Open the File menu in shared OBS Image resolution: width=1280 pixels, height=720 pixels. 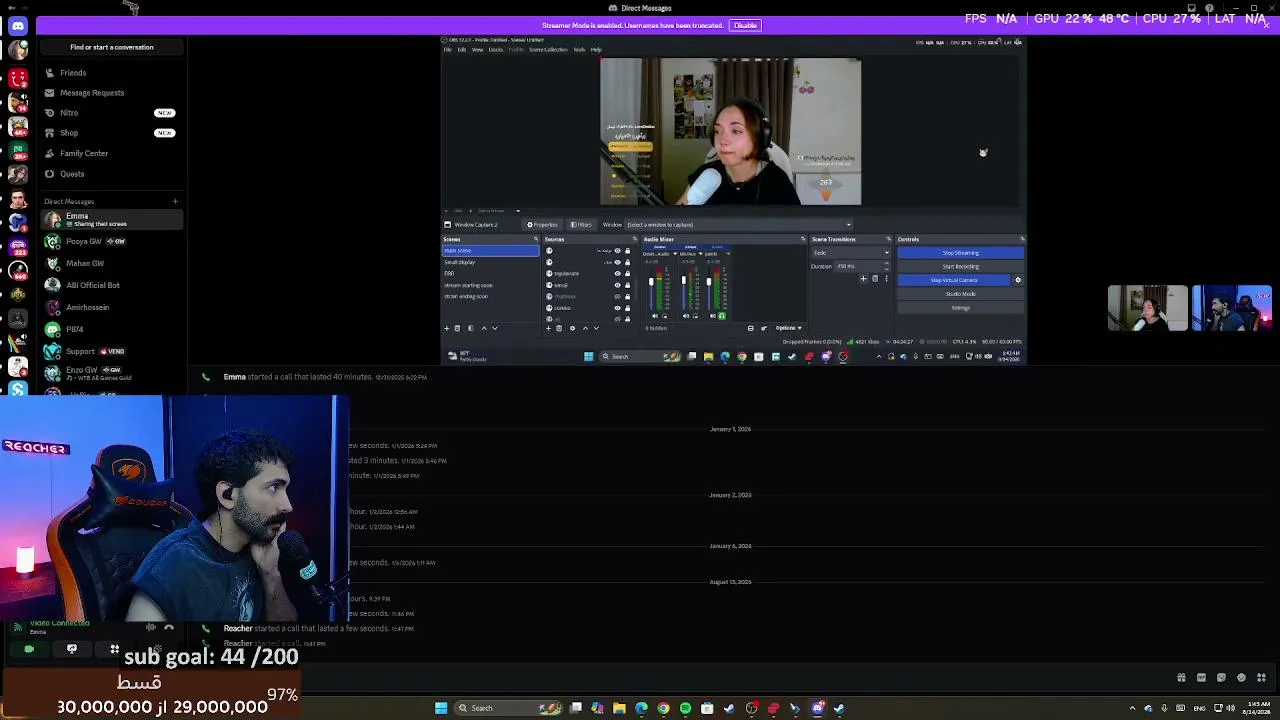(x=448, y=50)
